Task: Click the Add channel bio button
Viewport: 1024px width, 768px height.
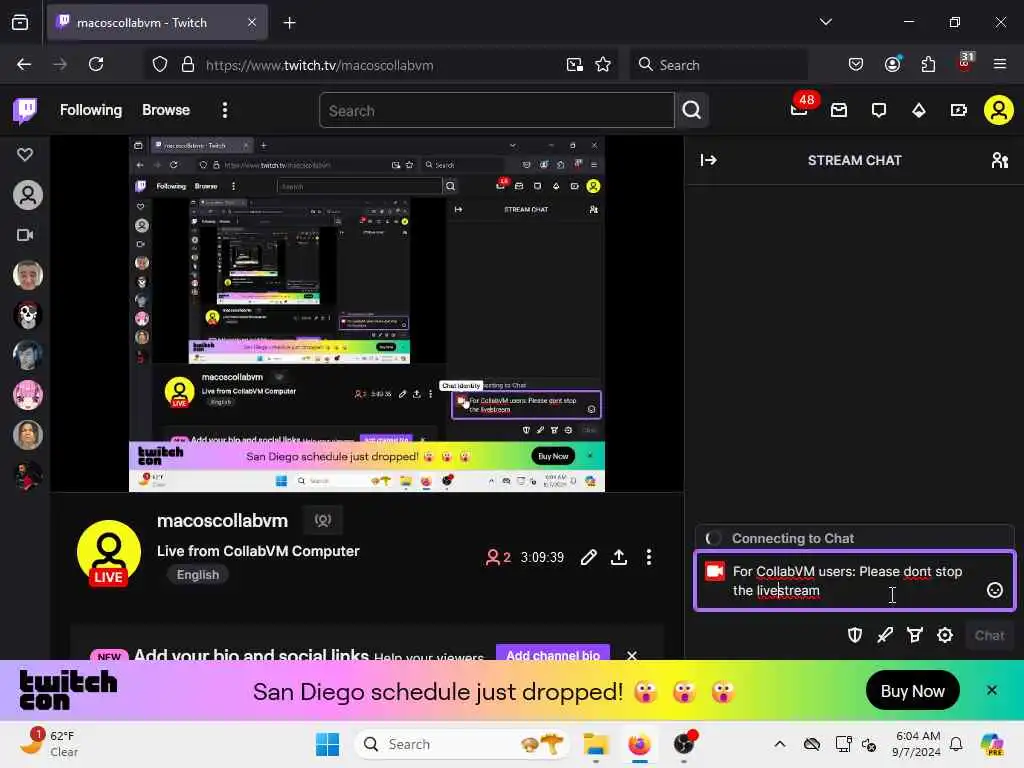Action: 553,653
